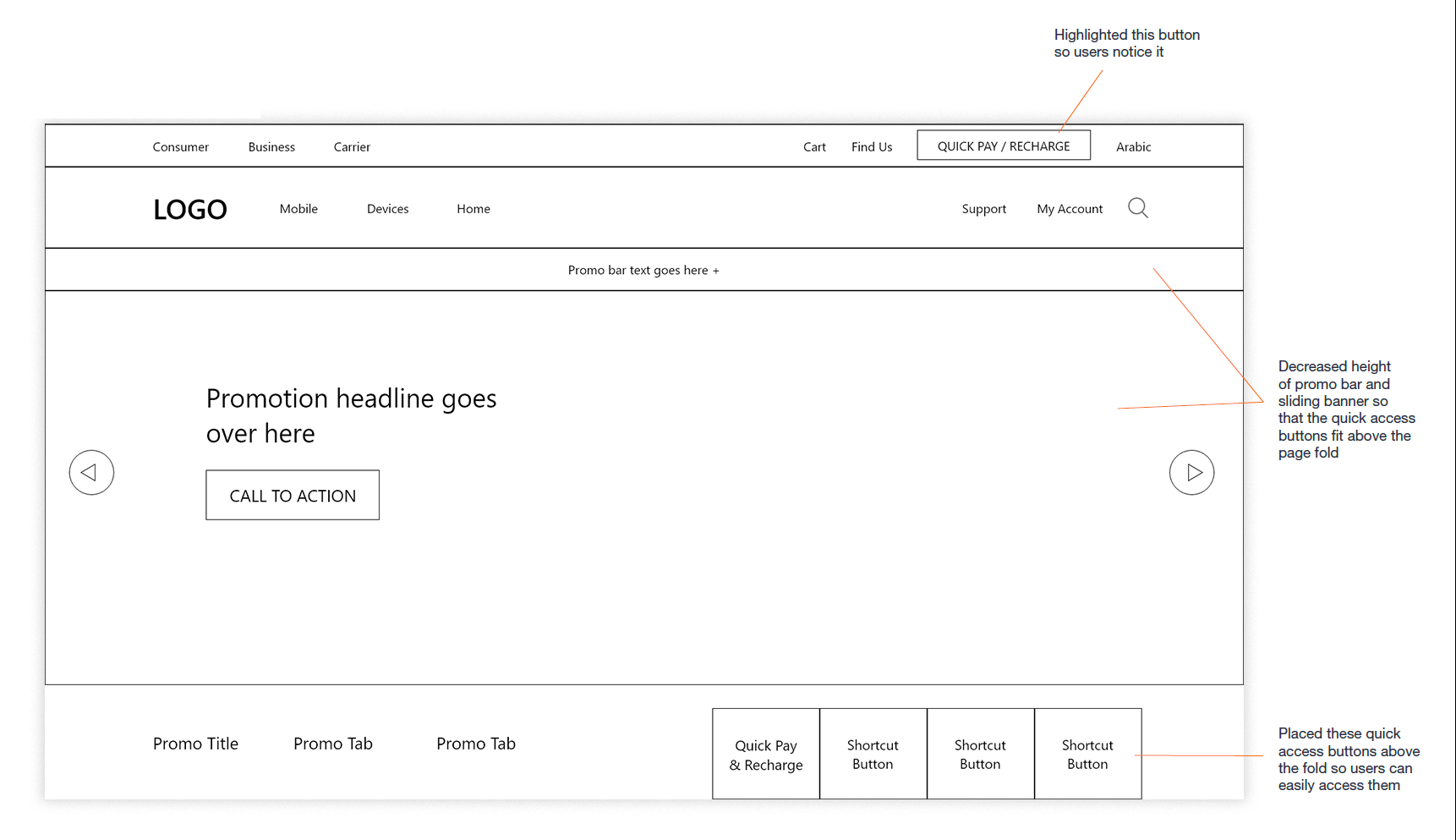Open the Devices menu
The height and width of the screenshot is (840, 1456).
pos(387,209)
